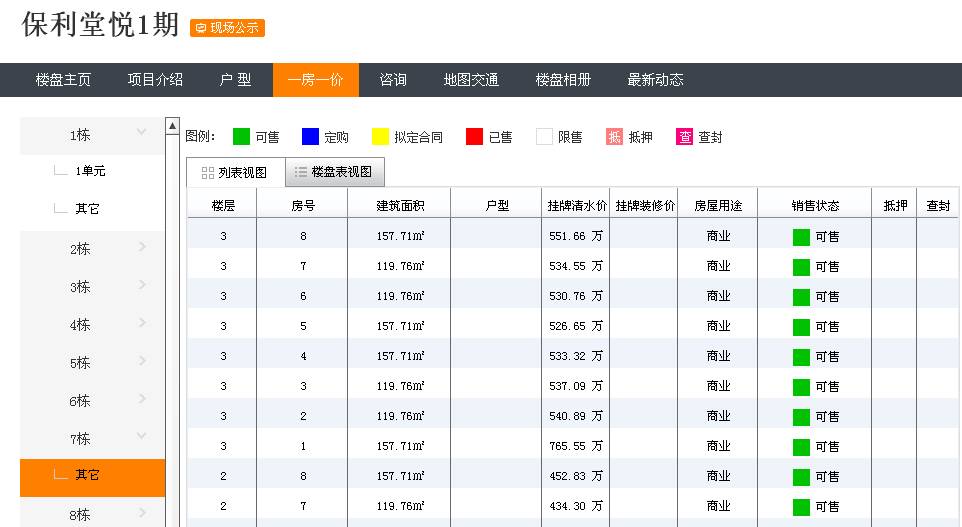962x527 pixels.
Task: Open the 地图交通 navigation page
Action: 471,80
